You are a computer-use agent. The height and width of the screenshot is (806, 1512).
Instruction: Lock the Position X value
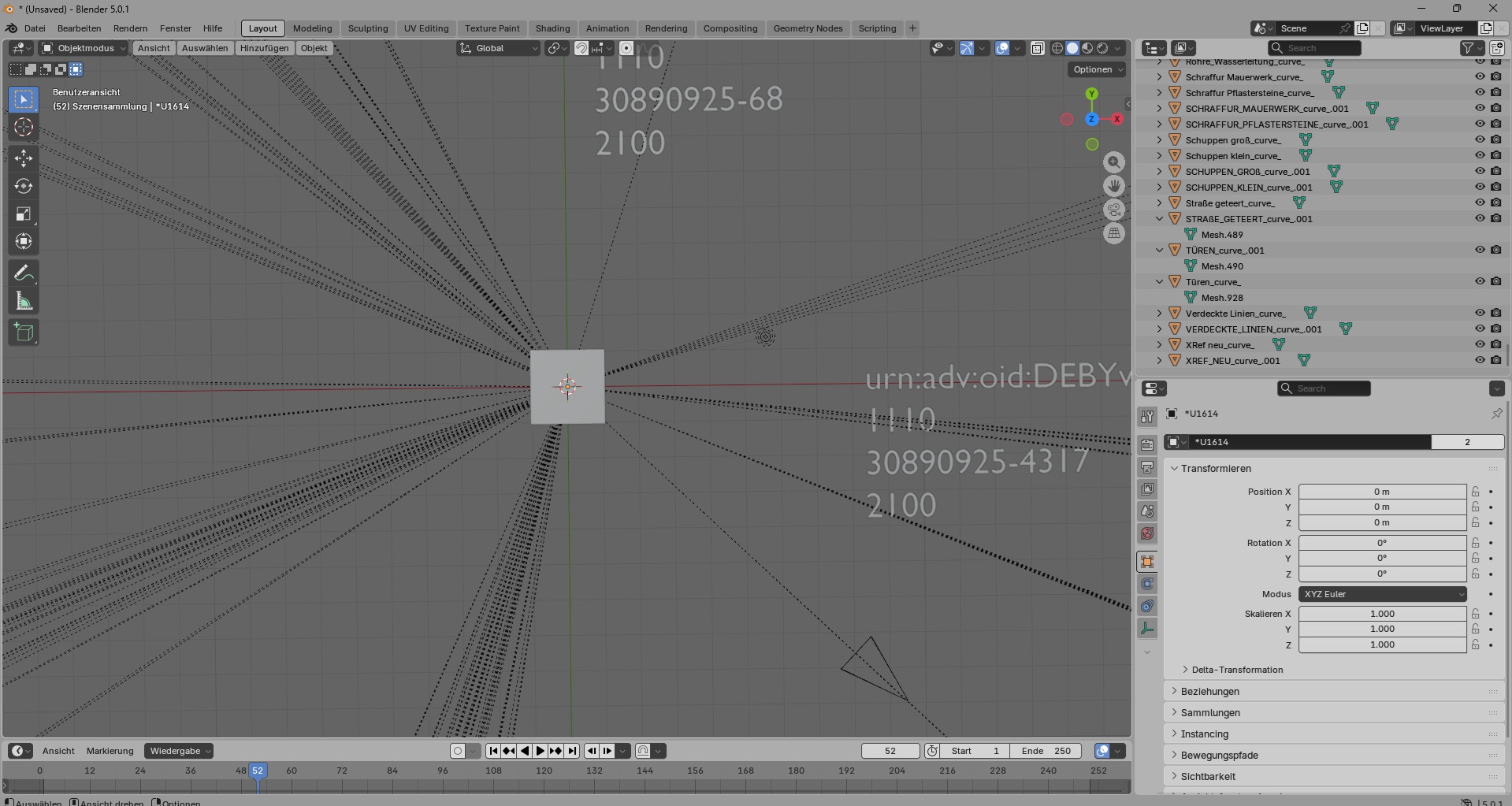click(1475, 492)
